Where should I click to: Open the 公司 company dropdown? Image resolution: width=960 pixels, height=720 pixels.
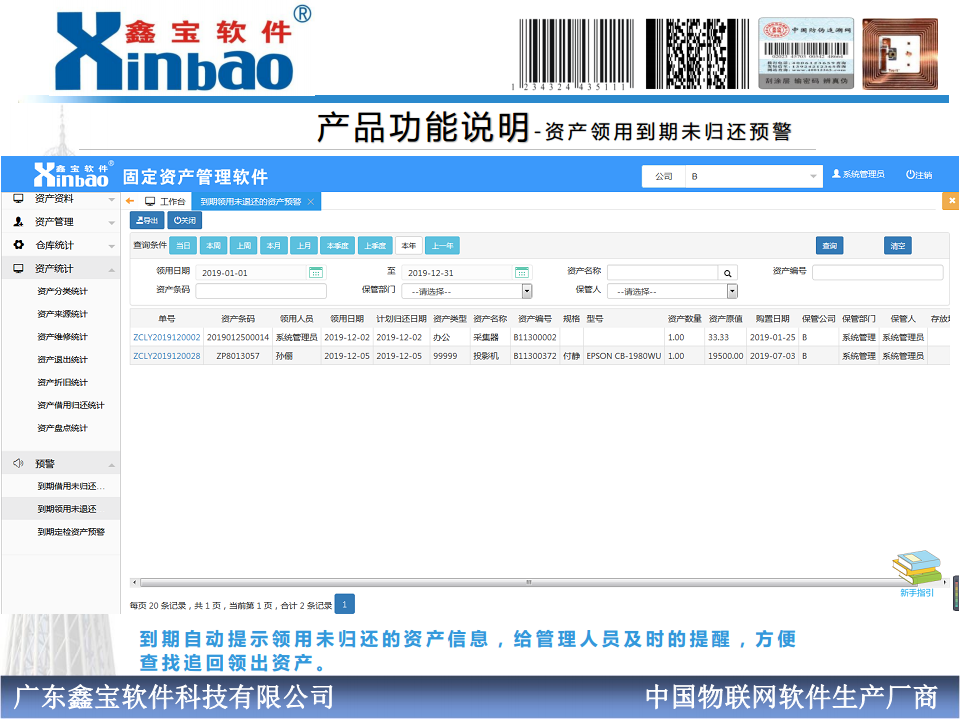[x=754, y=176]
